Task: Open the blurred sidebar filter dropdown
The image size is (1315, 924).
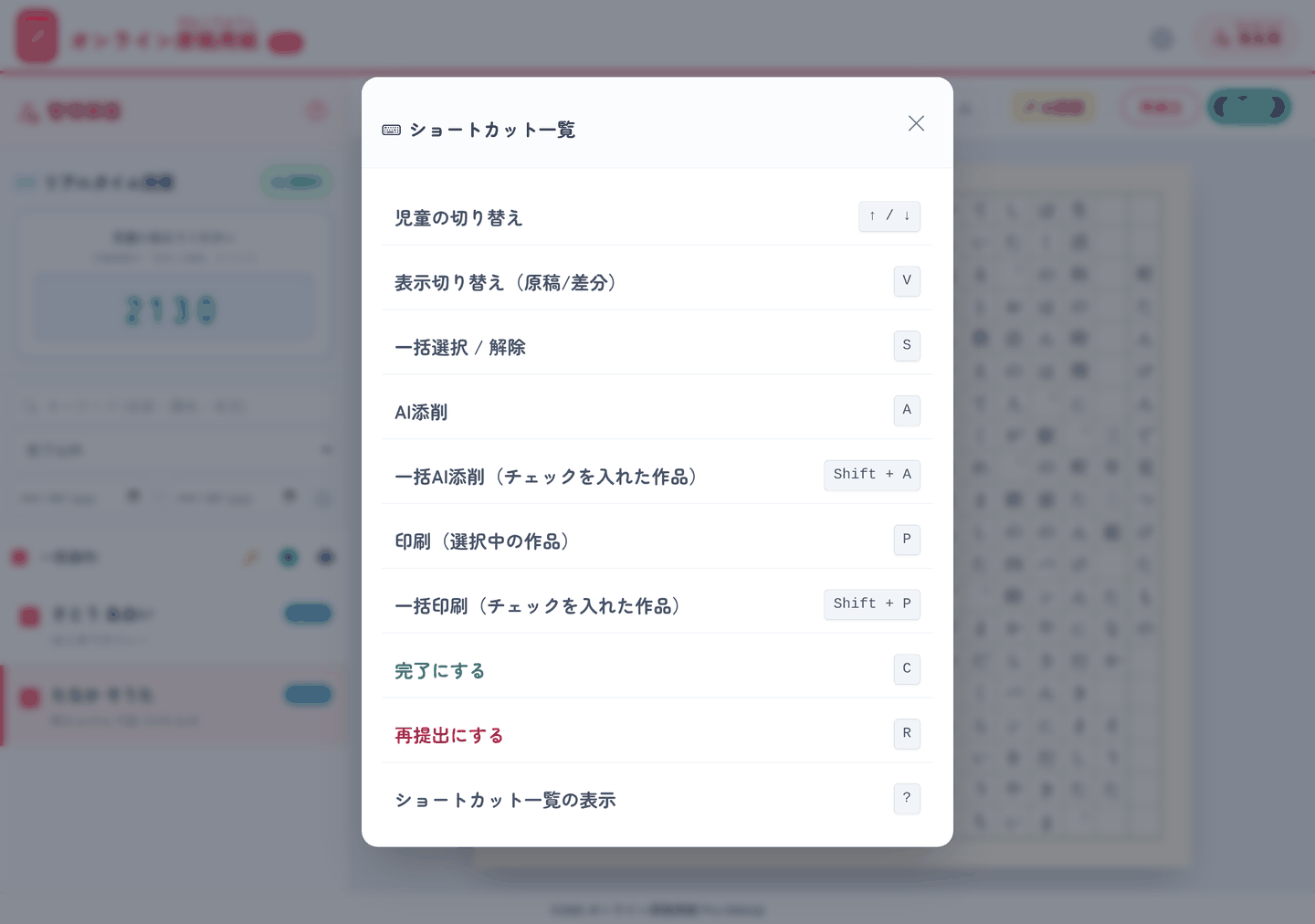Action: pyautogui.click(x=175, y=450)
